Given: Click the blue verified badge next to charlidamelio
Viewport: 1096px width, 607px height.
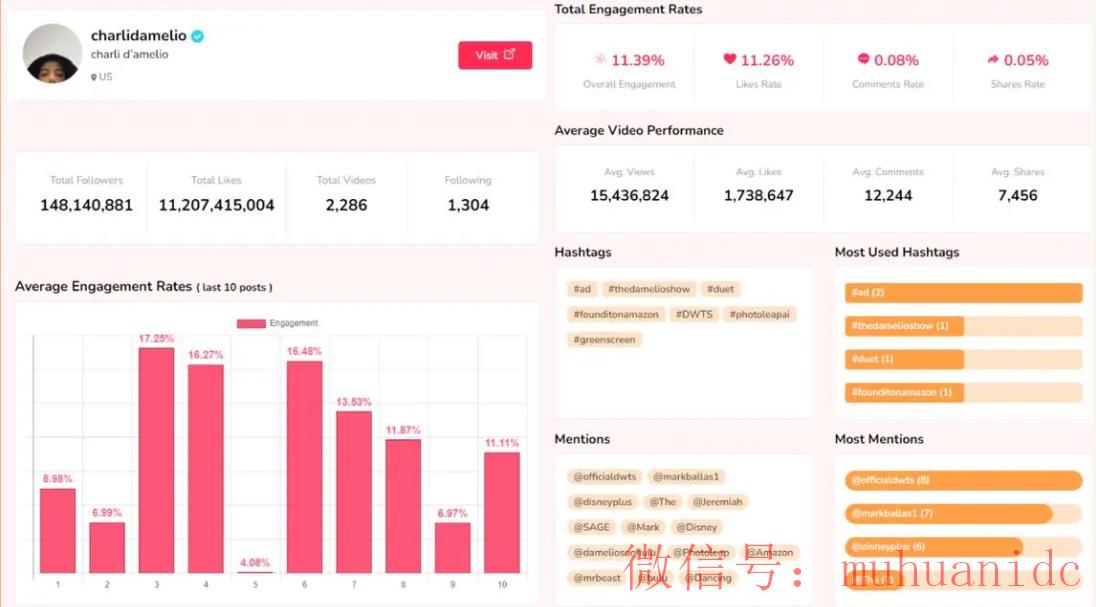Looking at the screenshot, I should (x=198, y=36).
